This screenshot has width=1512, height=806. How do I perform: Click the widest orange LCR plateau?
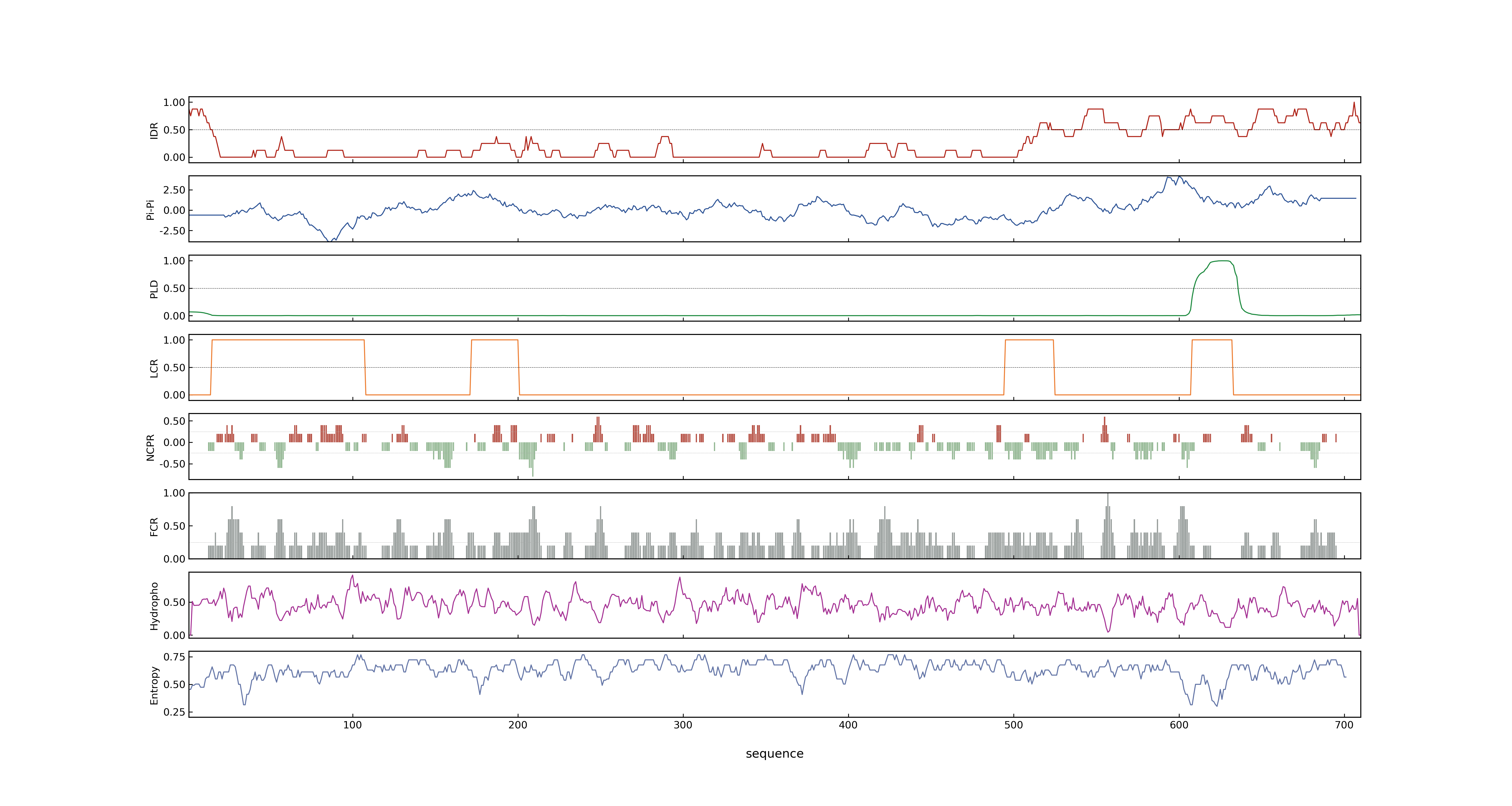288,340
